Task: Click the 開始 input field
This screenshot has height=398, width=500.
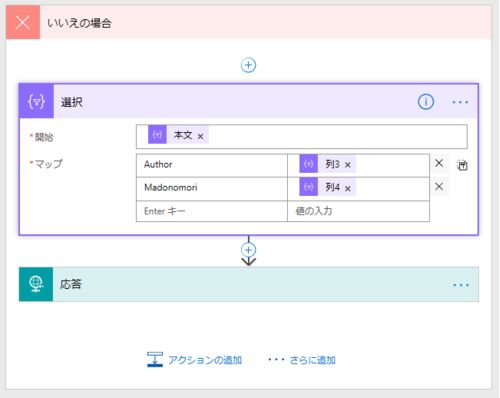Action: coord(302,137)
